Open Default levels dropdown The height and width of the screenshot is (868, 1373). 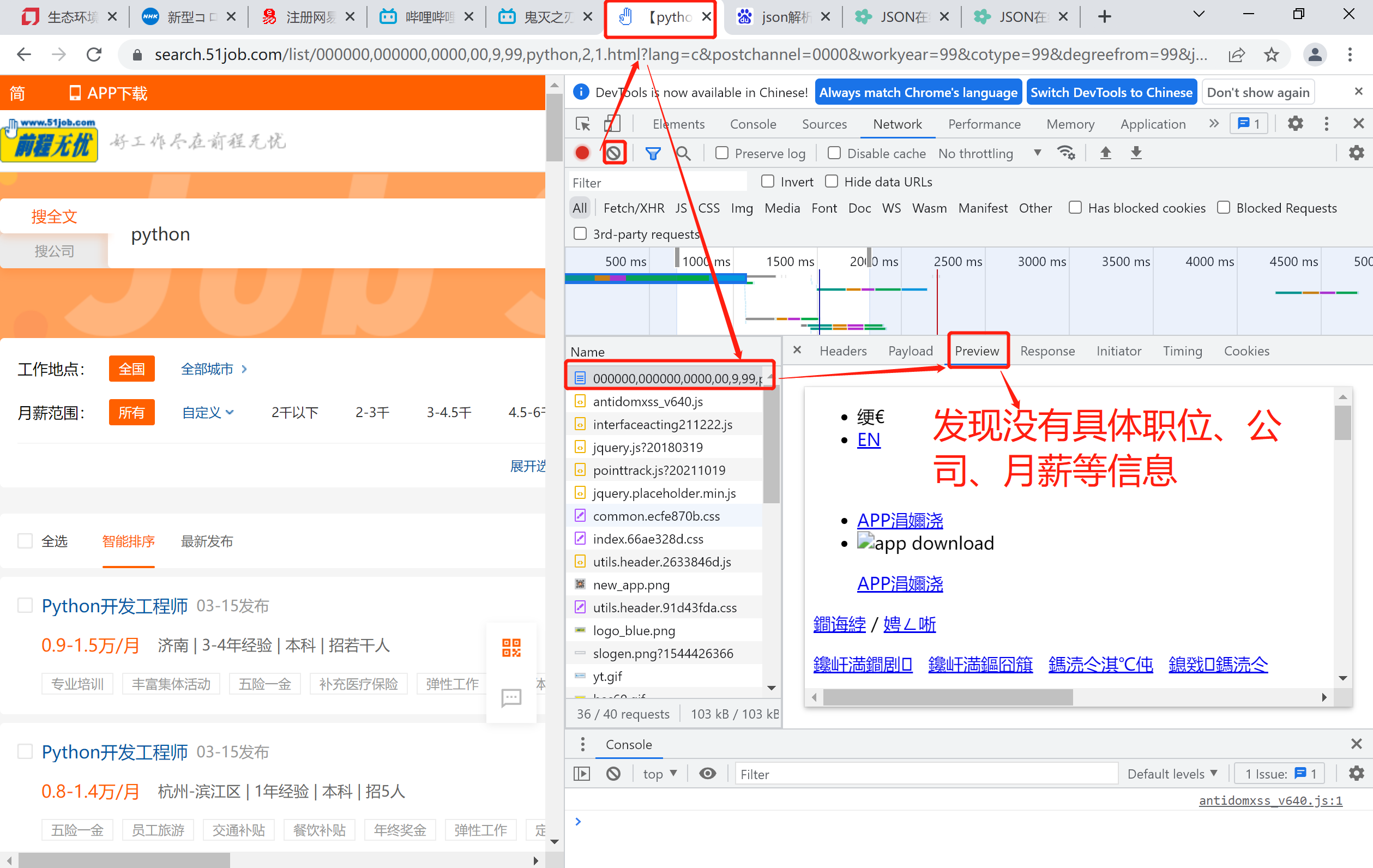click(1172, 773)
